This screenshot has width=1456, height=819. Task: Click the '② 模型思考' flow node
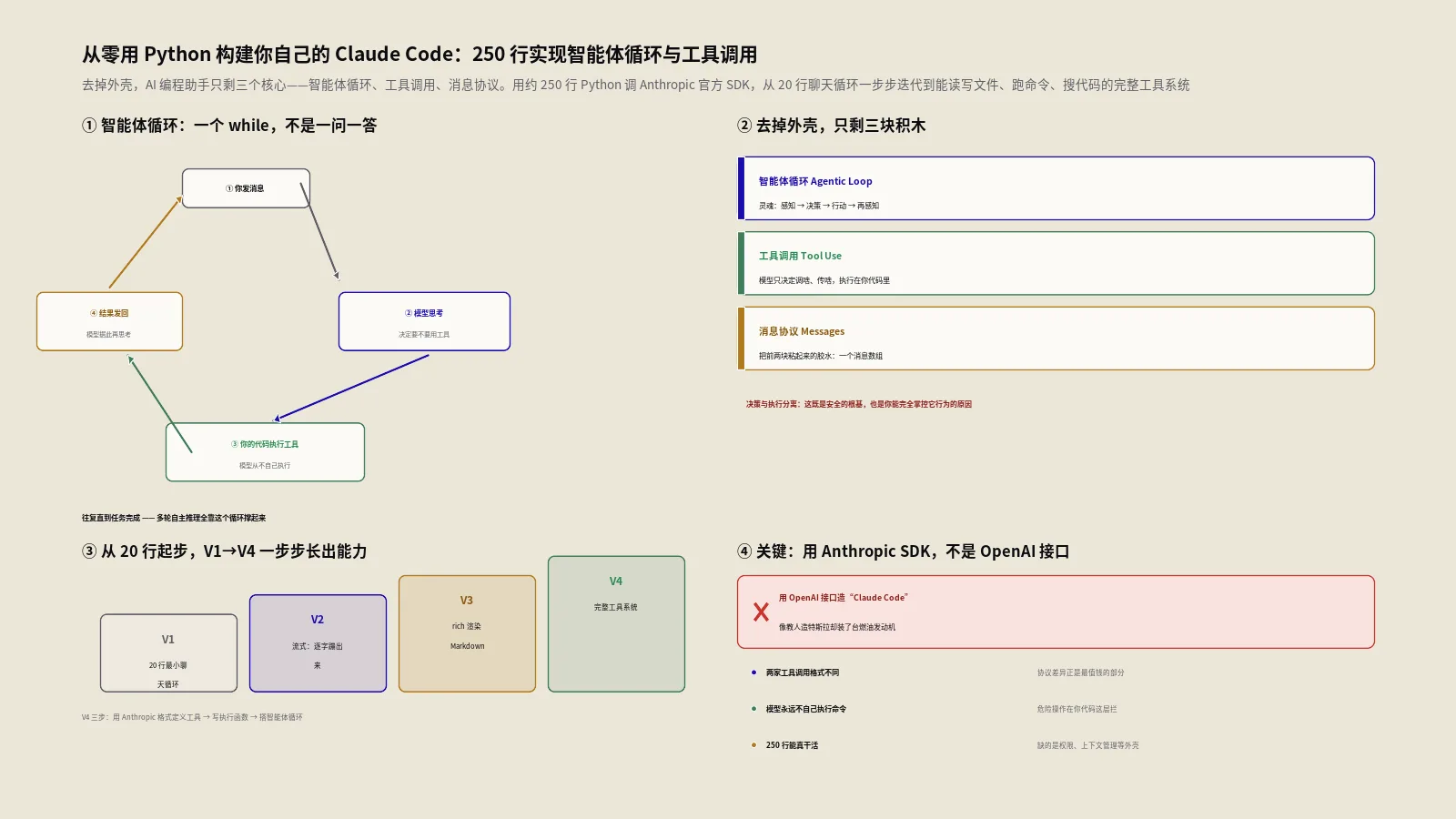tap(424, 321)
